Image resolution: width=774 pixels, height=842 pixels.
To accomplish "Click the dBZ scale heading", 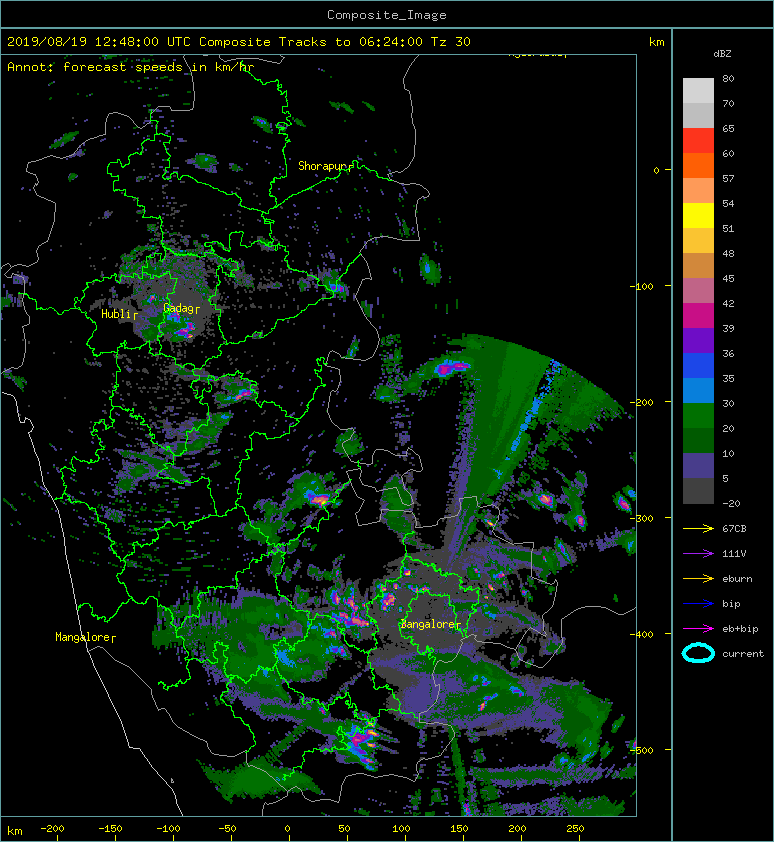I will pyautogui.click(x=722, y=54).
